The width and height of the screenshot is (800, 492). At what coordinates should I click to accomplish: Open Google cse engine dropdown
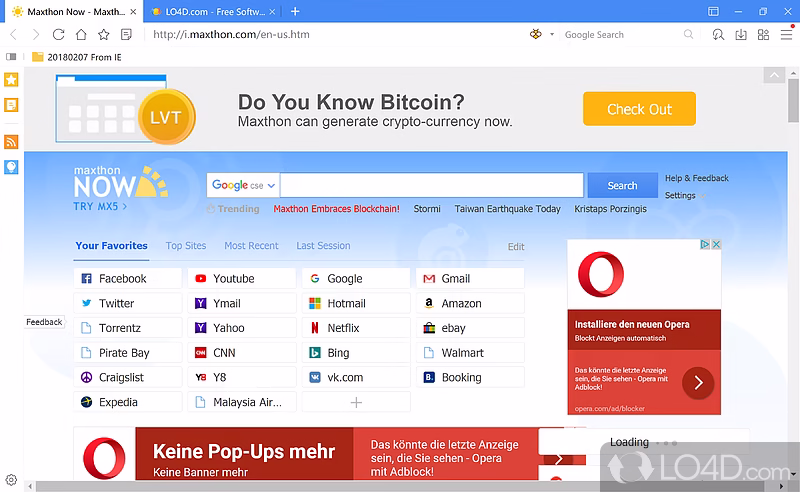243,185
